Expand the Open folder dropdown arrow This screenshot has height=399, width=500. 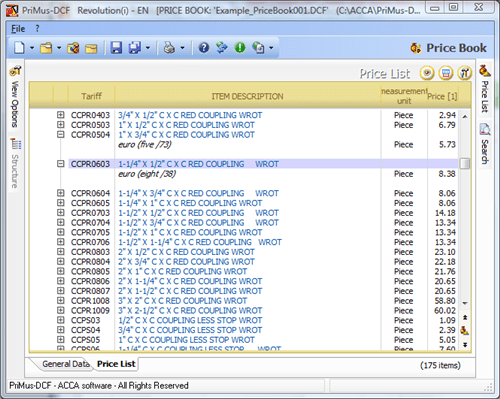(59, 48)
